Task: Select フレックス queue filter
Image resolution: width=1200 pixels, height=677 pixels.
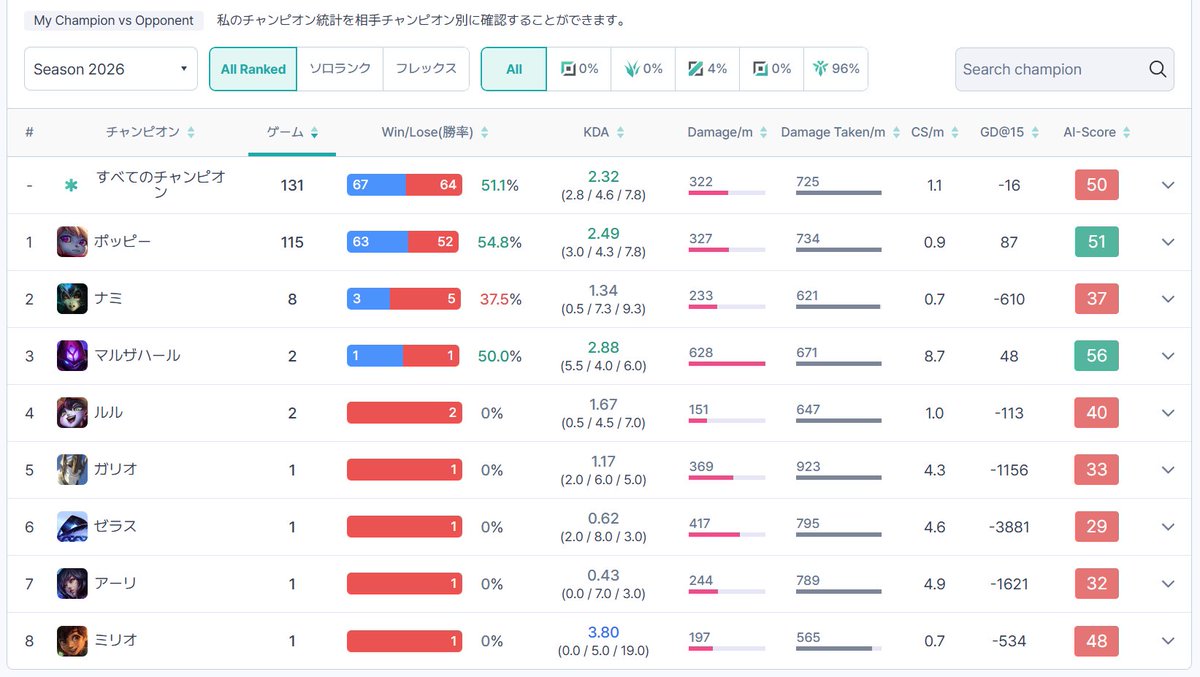Action: pyautogui.click(x=426, y=69)
